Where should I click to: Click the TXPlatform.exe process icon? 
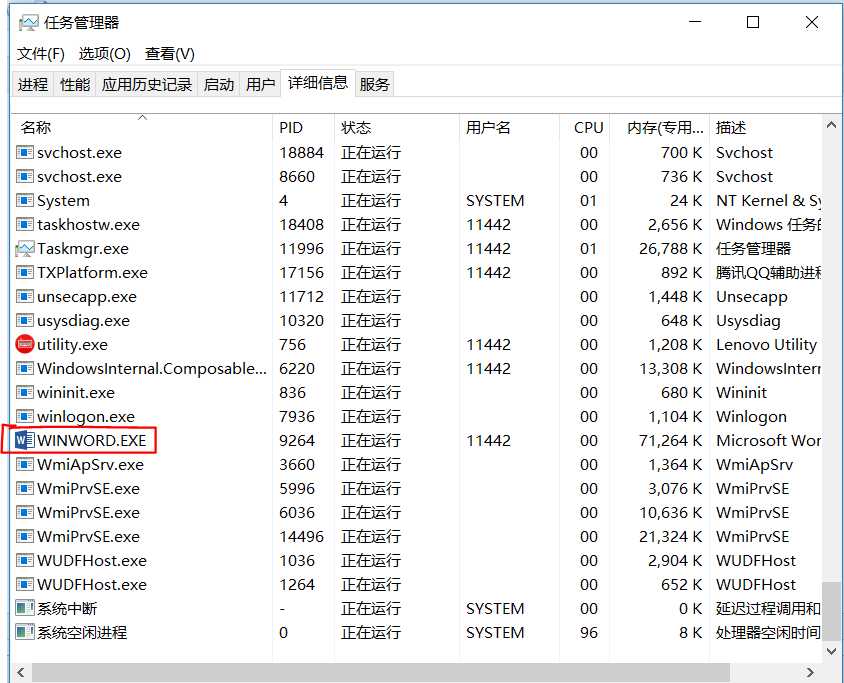(25, 272)
